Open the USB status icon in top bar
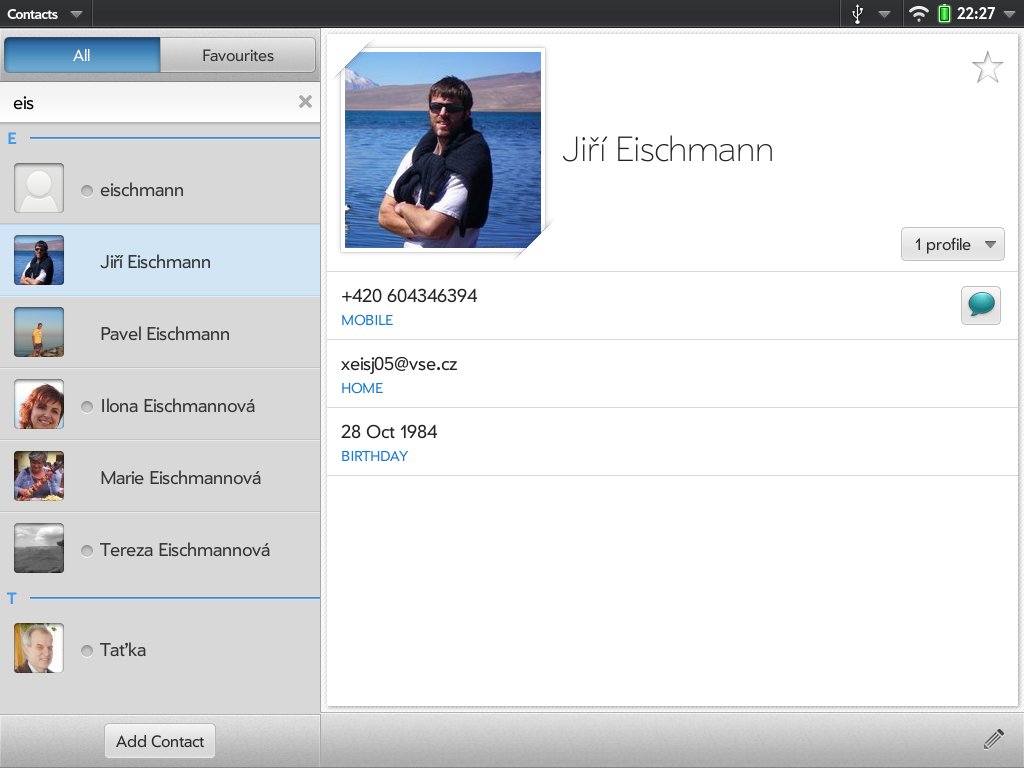Image resolution: width=1024 pixels, height=768 pixels. pos(858,14)
